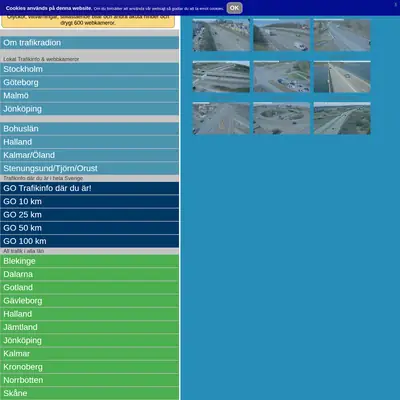This screenshot has height=400, width=400.
Task: Open Gotland county traffic
Action: pos(89,287)
